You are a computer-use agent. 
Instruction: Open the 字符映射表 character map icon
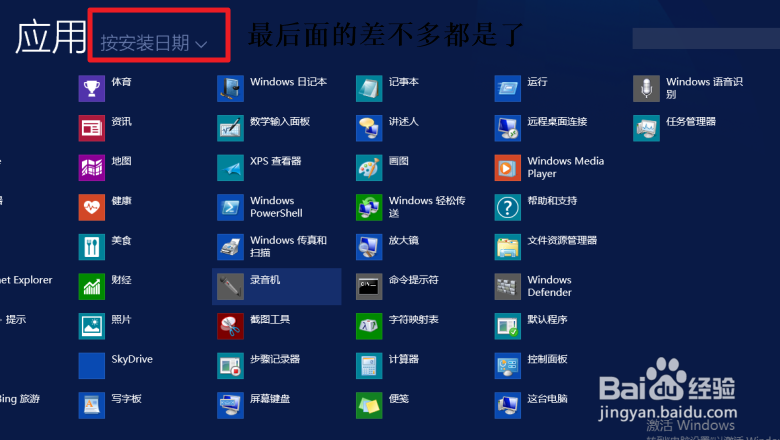click(369, 326)
